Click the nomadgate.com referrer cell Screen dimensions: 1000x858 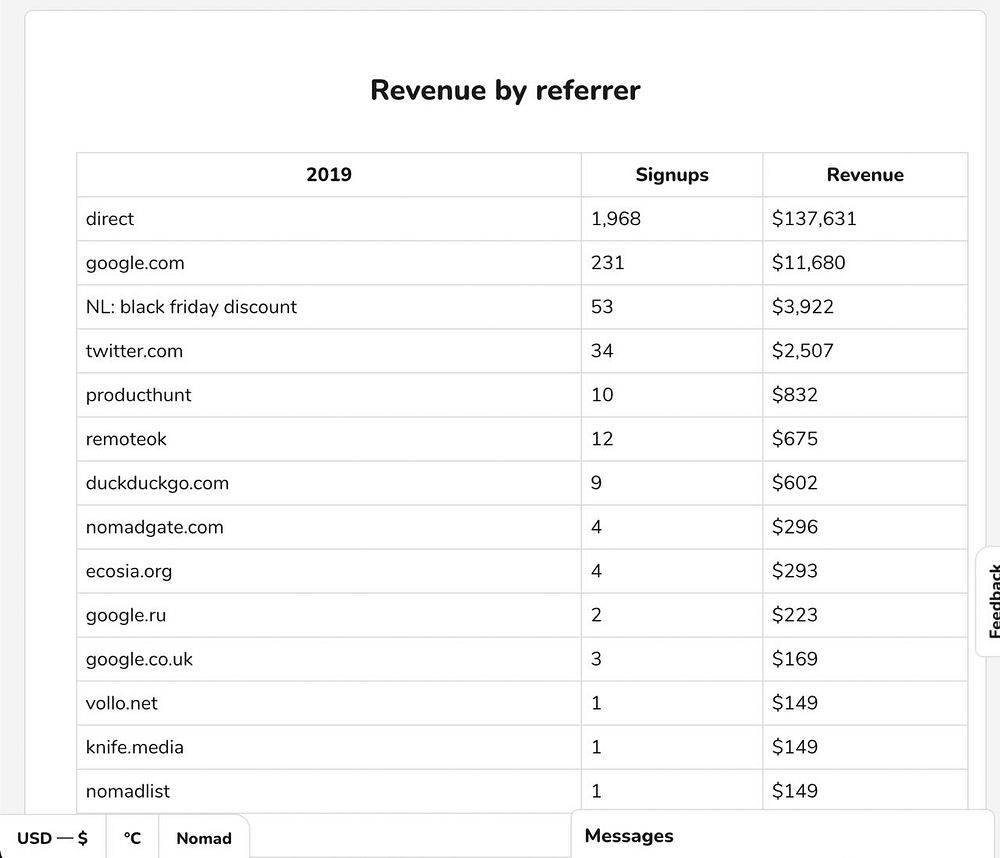(x=154, y=527)
